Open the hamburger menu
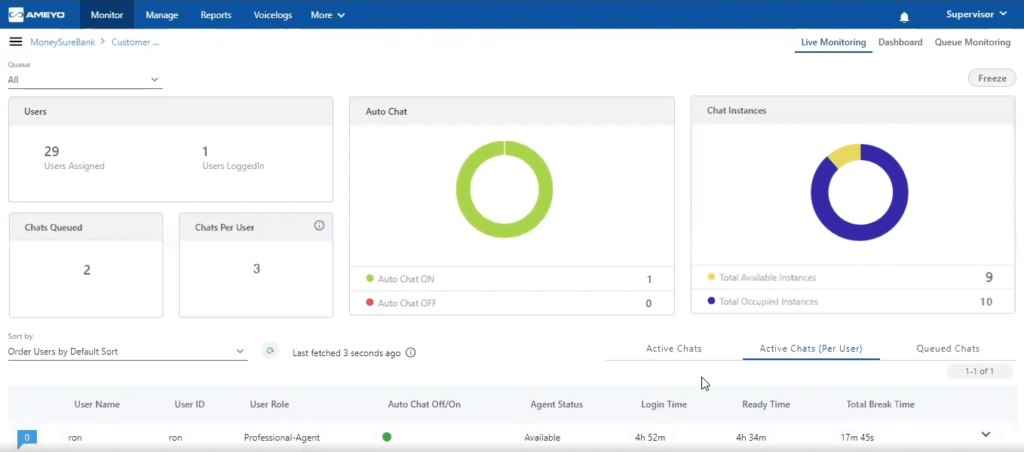The height and width of the screenshot is (452, 1024). (x=16, y=42)
